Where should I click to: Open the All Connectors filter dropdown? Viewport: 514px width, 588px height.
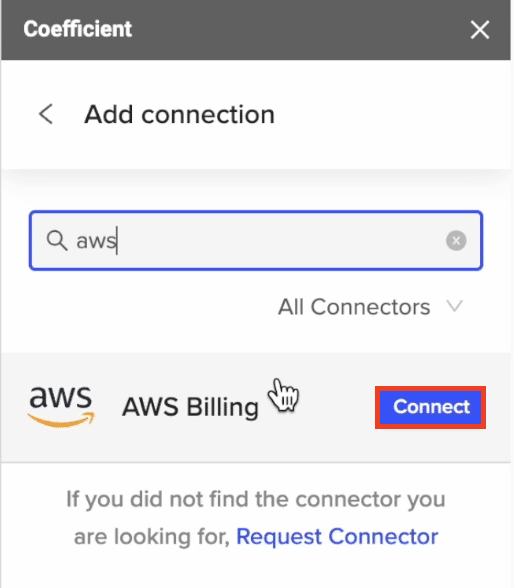(371, 307)
